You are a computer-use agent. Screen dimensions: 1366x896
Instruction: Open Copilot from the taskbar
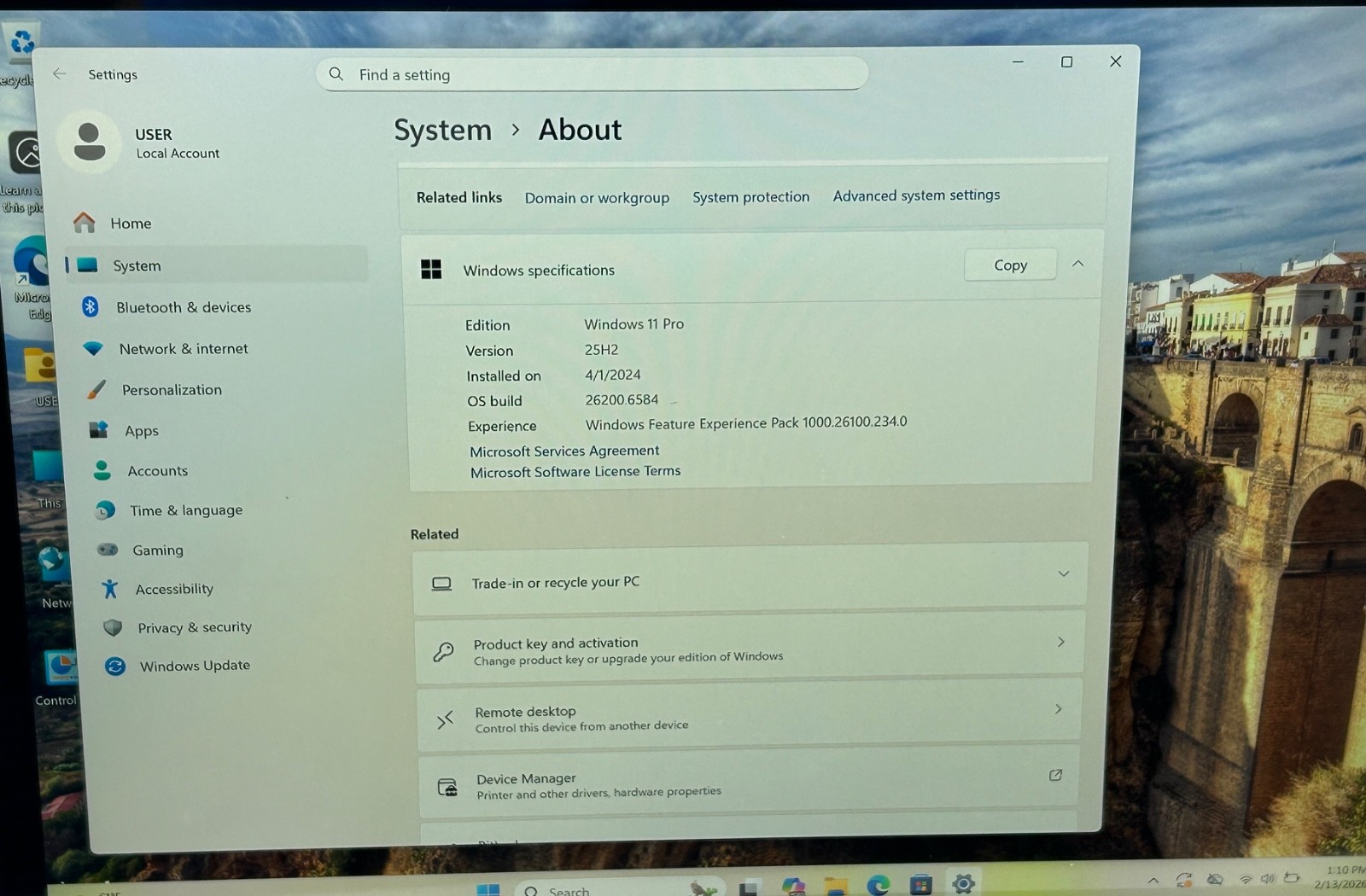[793, 888]
